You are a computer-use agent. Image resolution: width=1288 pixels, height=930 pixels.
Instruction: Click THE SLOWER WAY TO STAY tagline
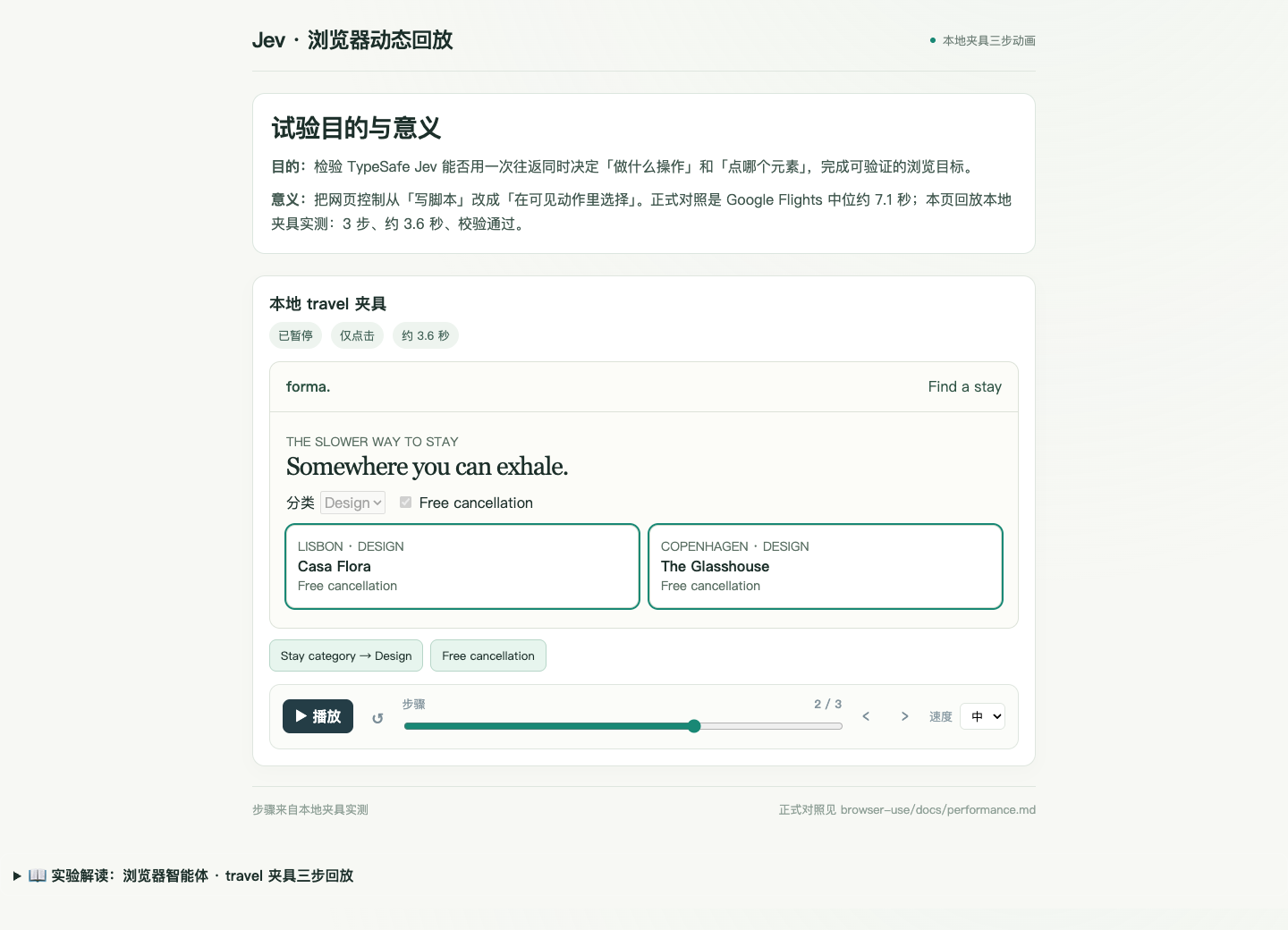tap(372, 442)
